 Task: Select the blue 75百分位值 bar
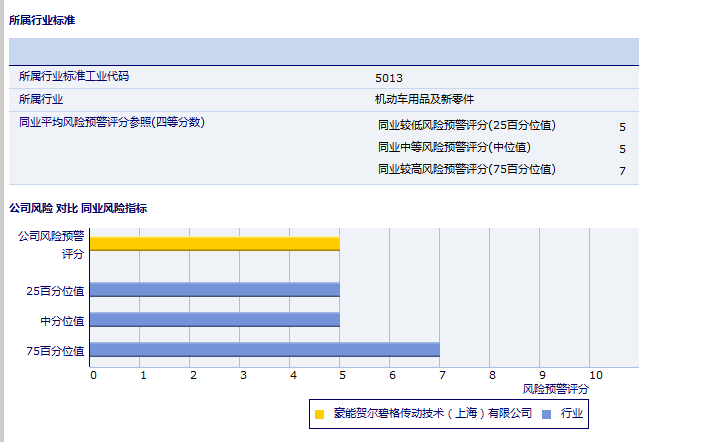pyautogui.click(x=265, y=350)
